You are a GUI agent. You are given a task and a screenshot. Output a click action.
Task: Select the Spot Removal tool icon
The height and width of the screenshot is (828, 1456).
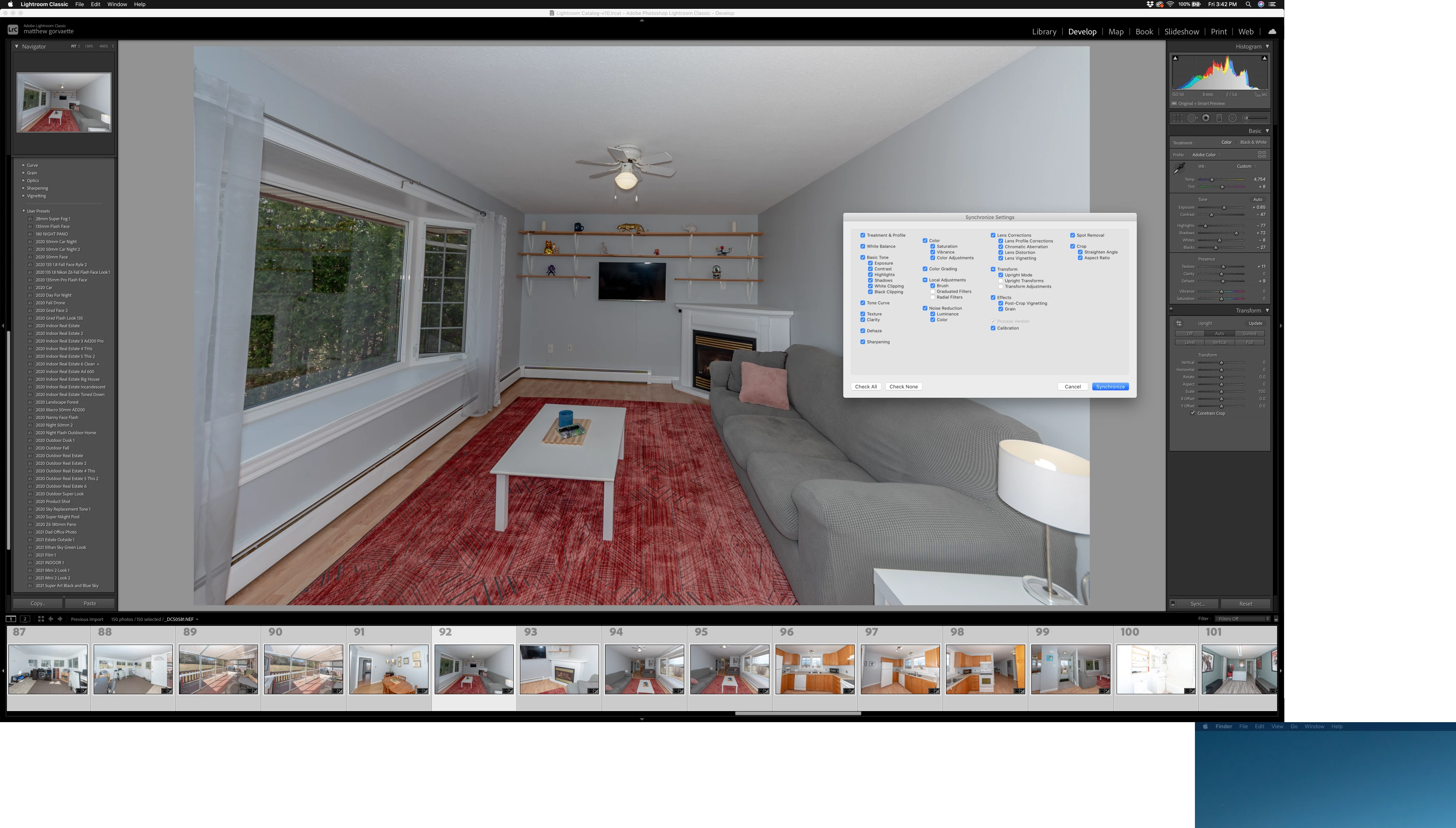pyautogui.click(x=1191, y=118)
